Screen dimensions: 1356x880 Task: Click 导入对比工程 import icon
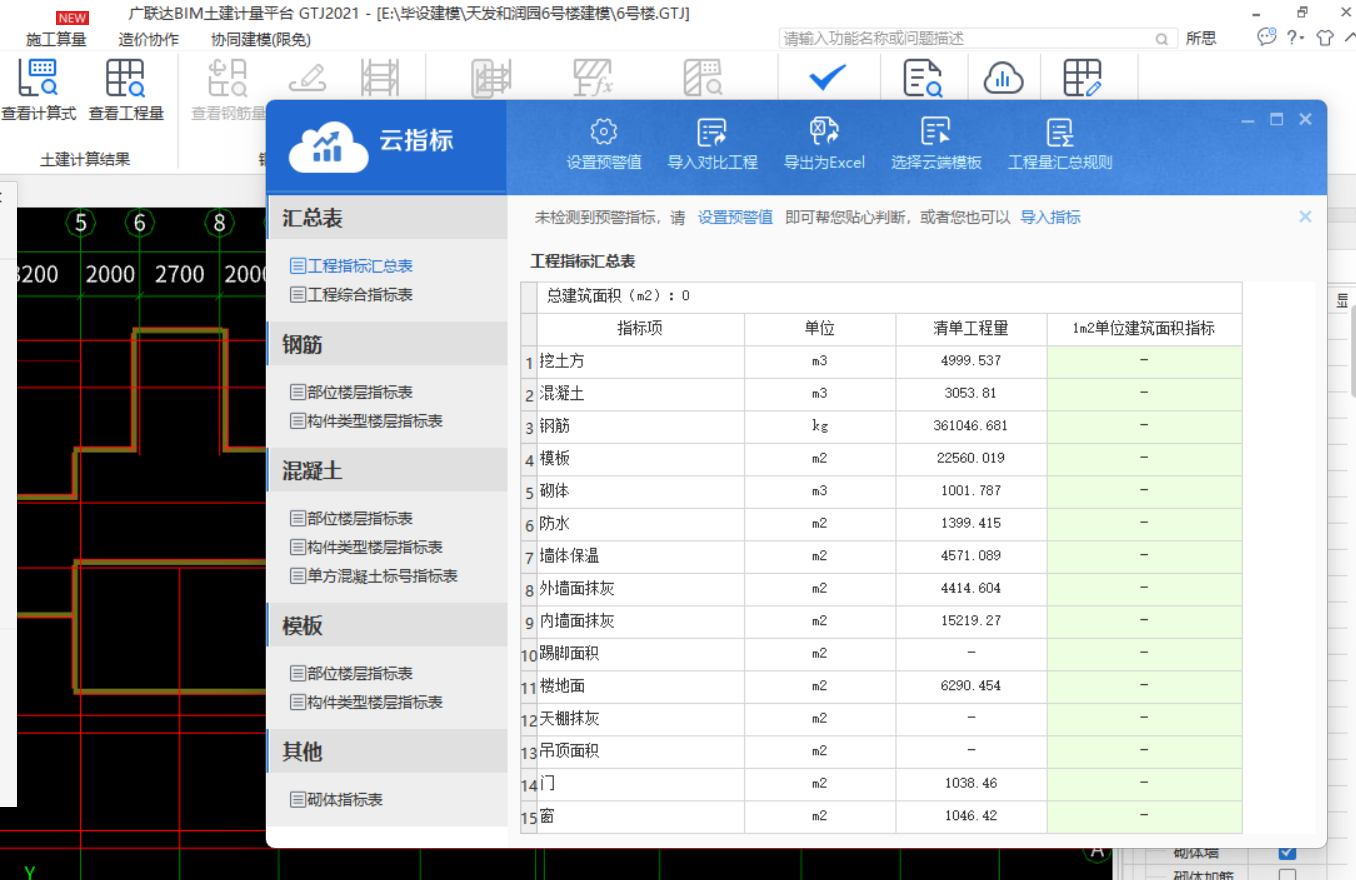pos(712,131)
